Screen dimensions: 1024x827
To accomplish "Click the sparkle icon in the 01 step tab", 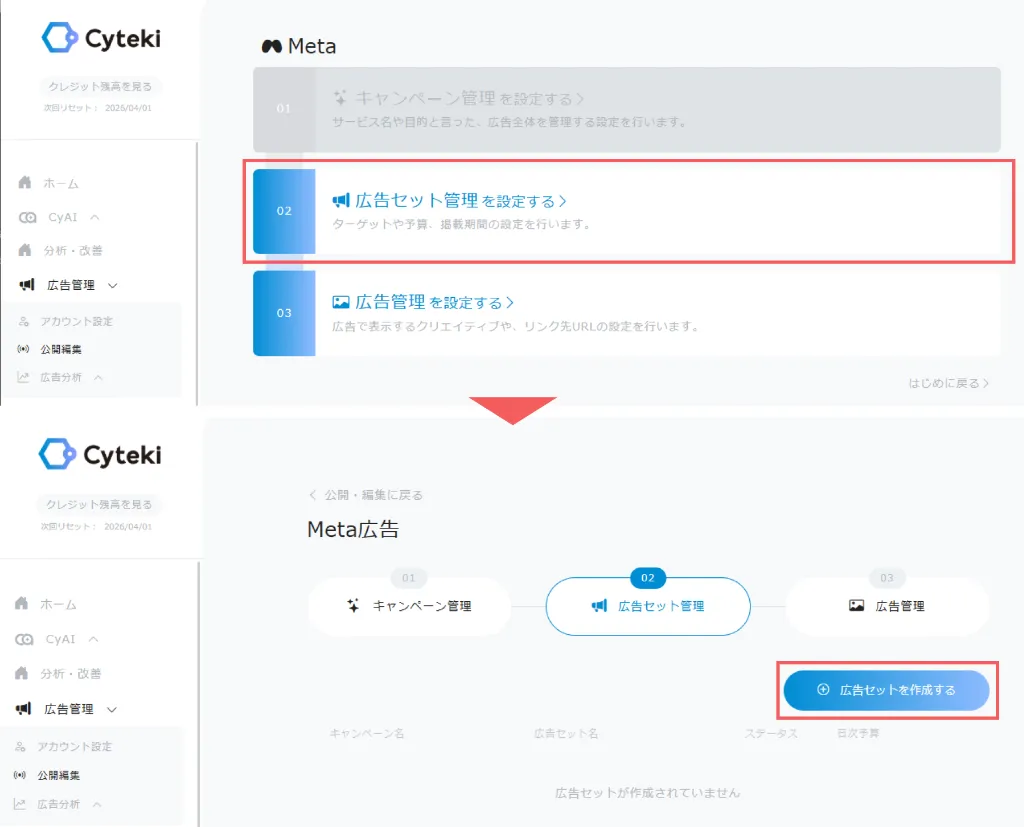I will coord(353,606).
